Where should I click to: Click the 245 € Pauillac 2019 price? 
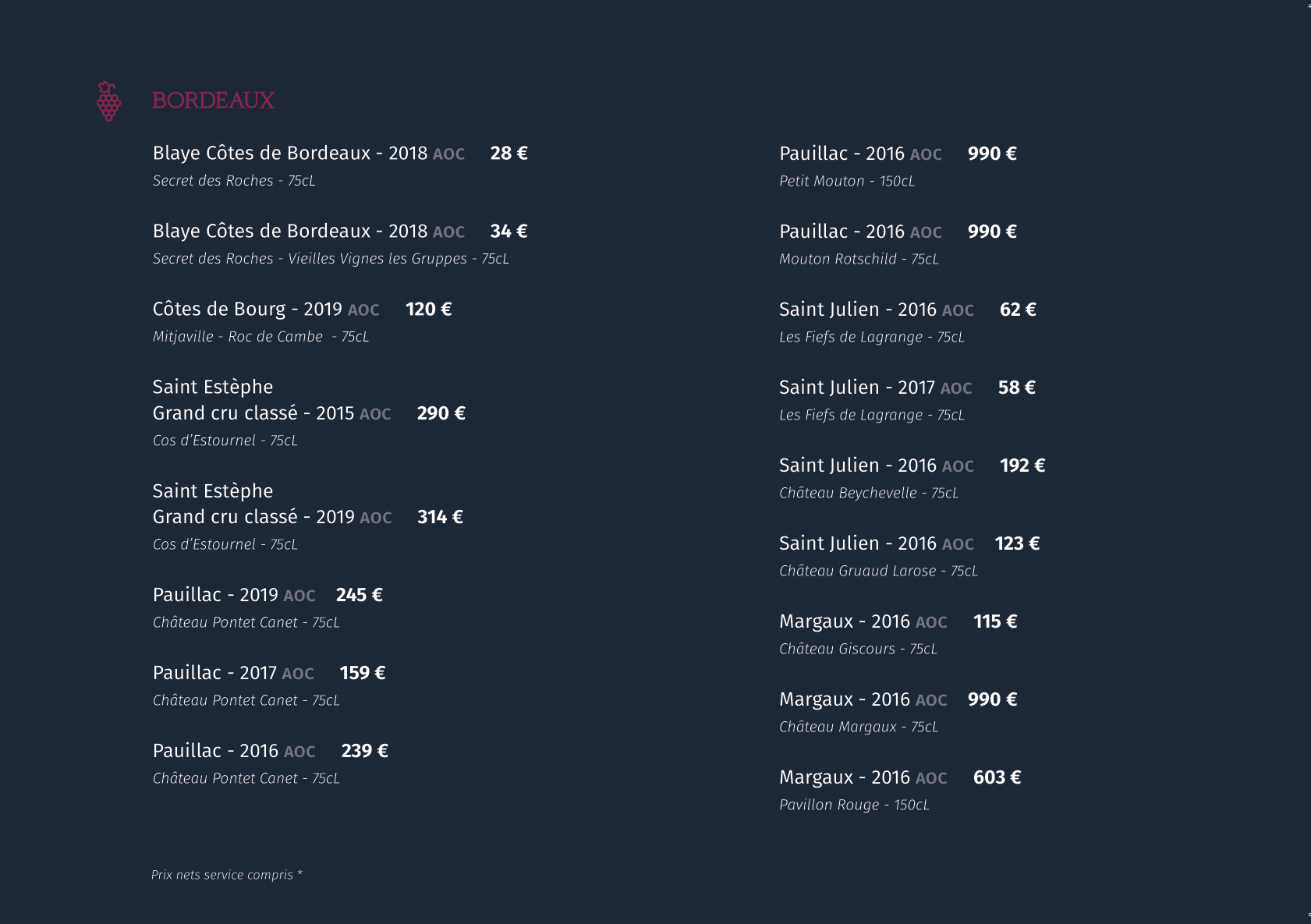point(359,595)
